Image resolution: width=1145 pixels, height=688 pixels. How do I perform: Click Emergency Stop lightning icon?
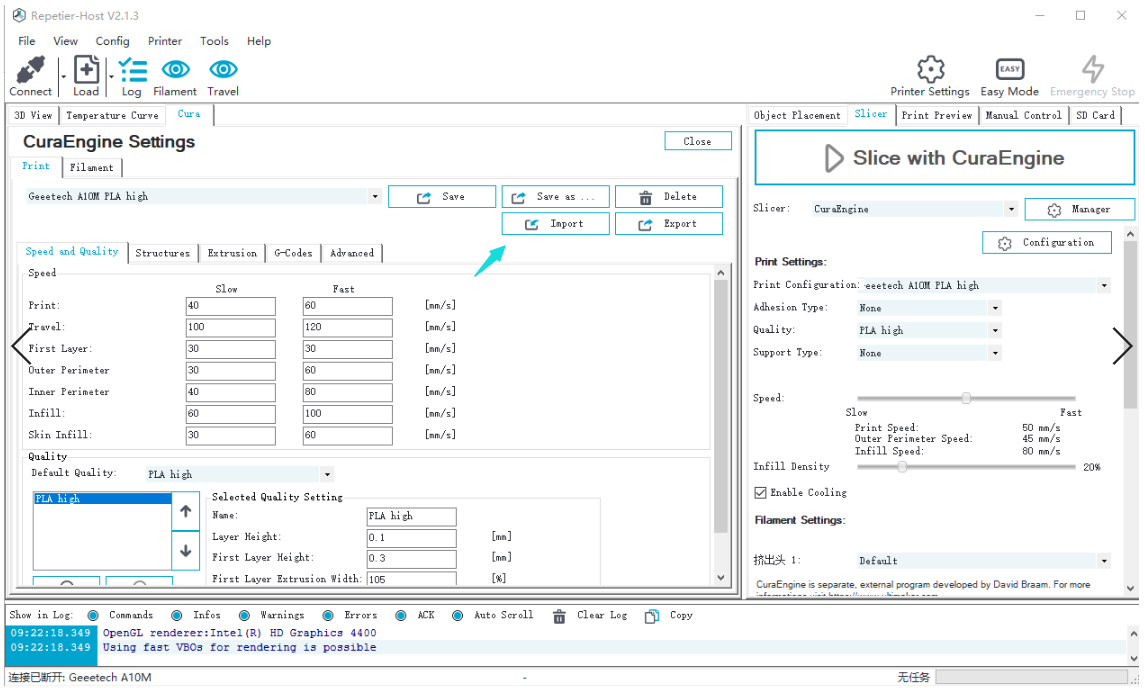pos(1092,69)
